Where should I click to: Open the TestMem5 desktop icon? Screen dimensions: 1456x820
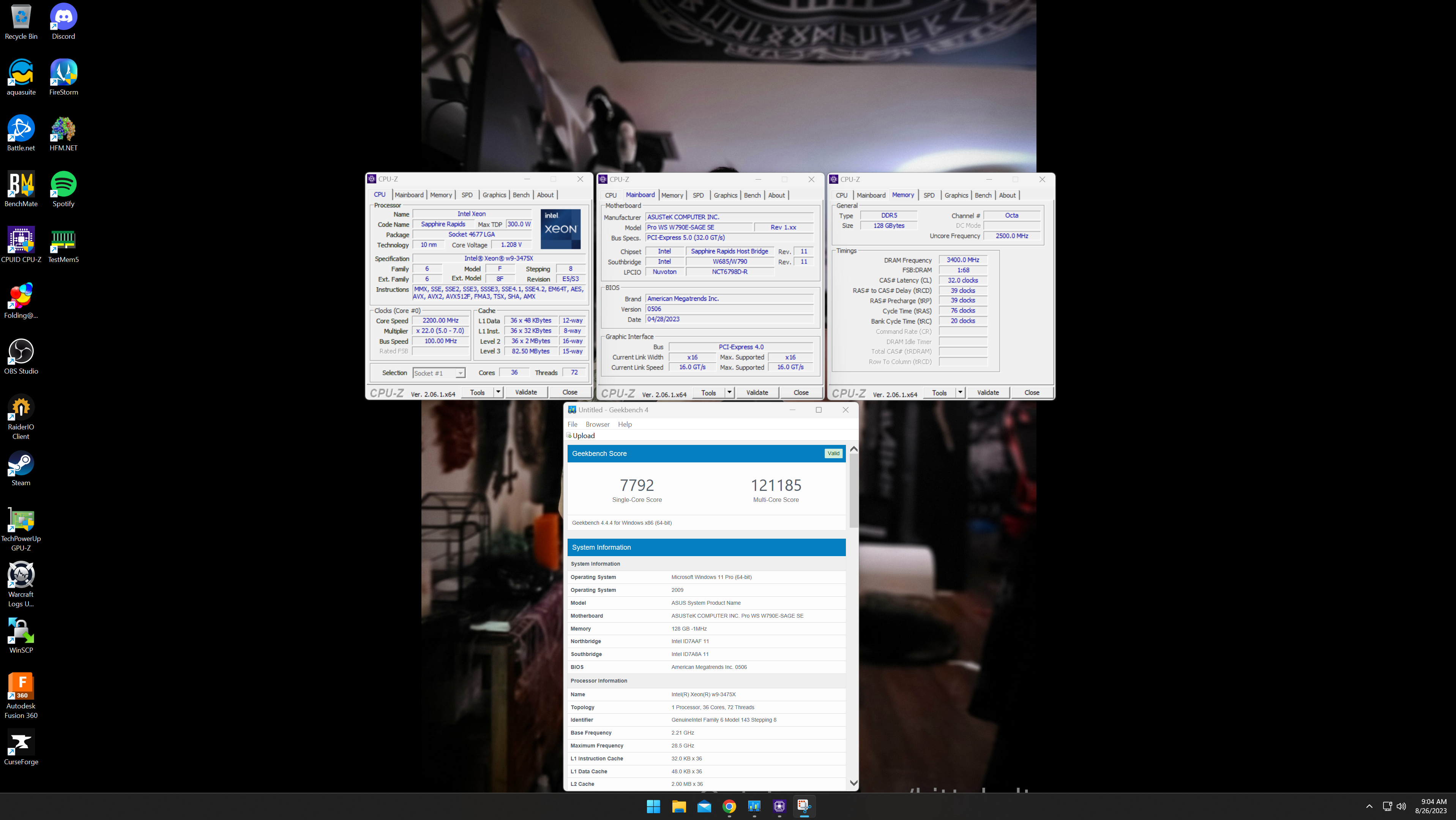click(x=63, y=245)
